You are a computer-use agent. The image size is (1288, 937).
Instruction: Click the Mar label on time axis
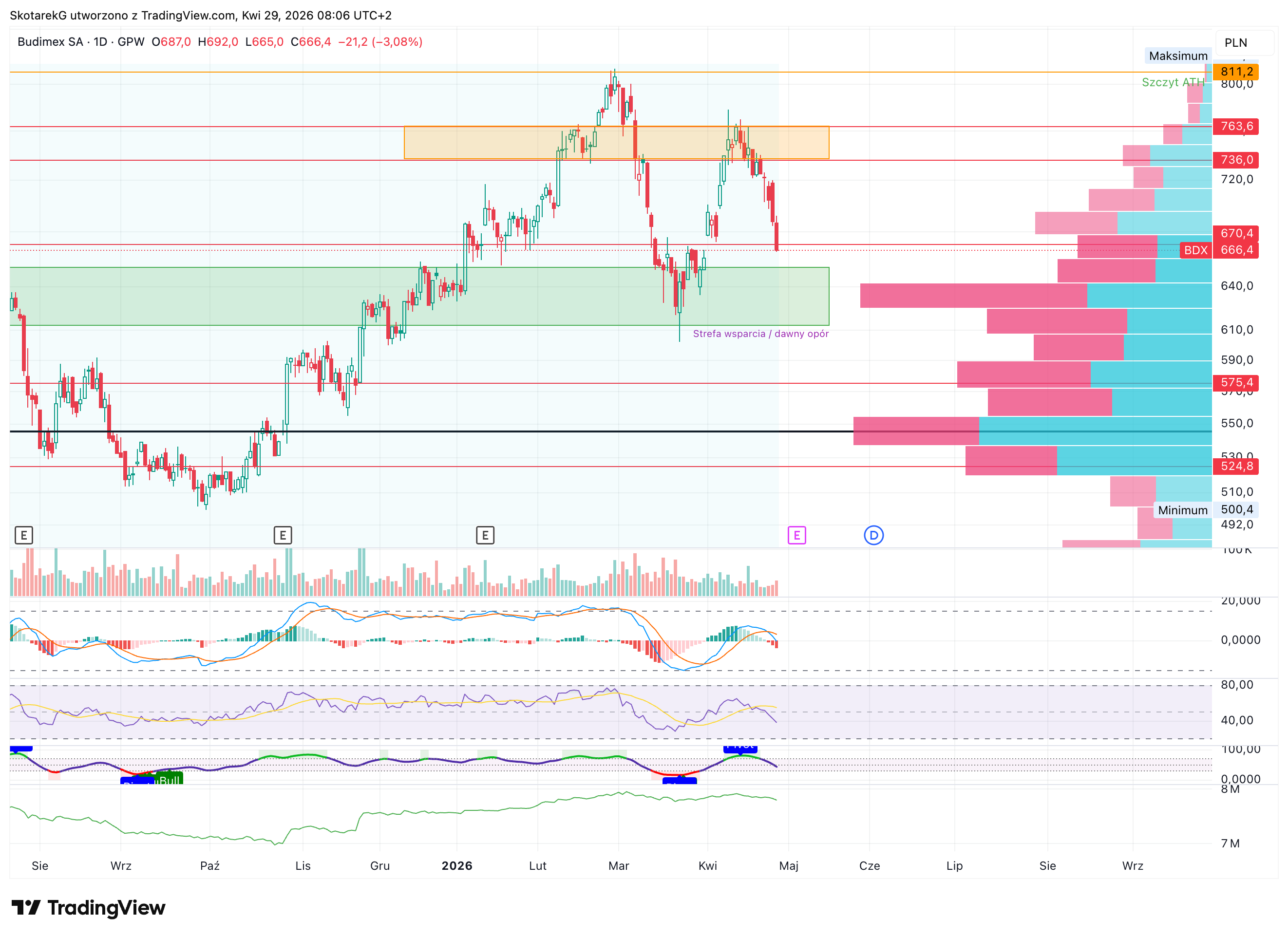click(619, 865)
